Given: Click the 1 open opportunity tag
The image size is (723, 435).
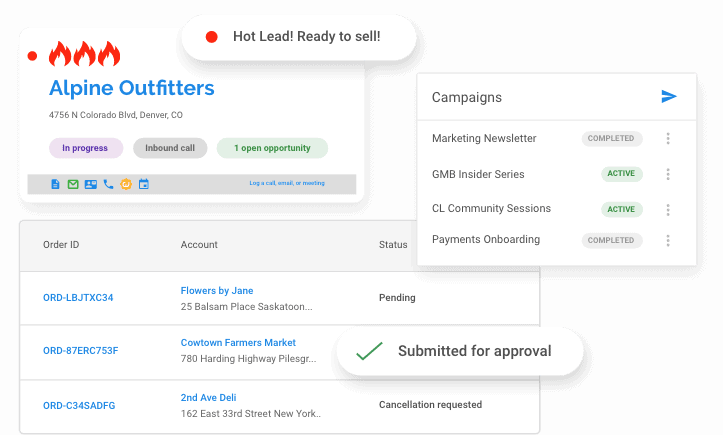Looking at the screenshot, I should [272, 148].
